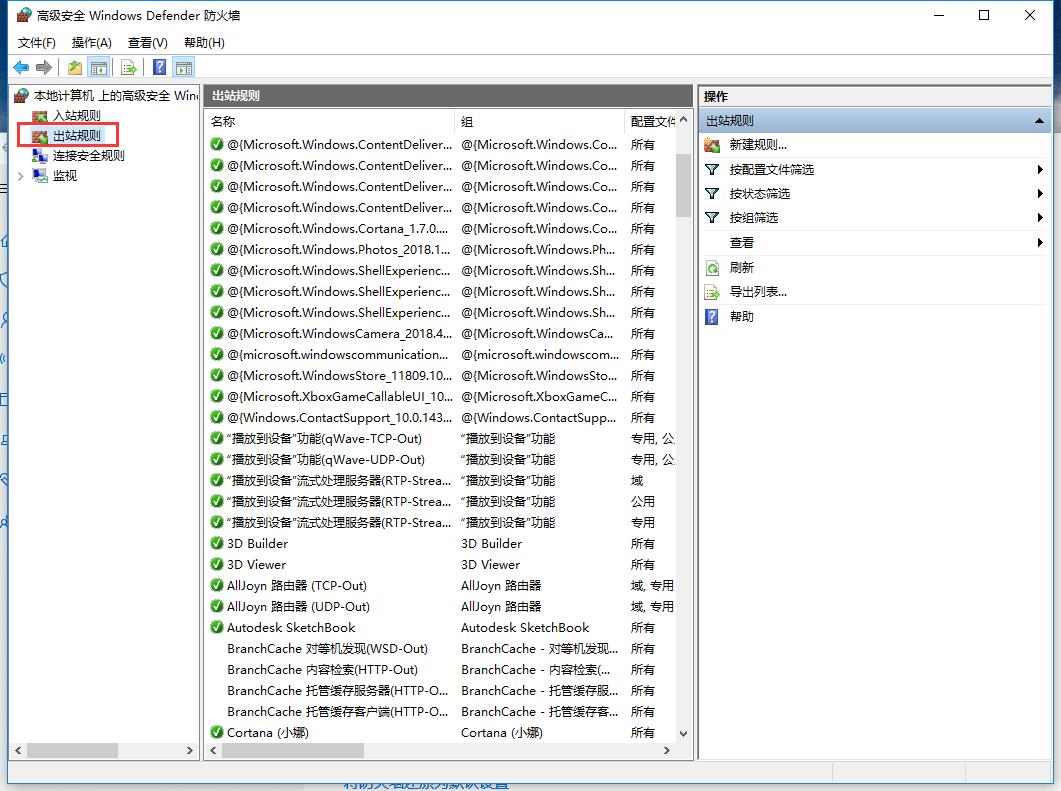
Task: Click the green check icon of AllJoyn 路由器 (TCP-Out)
Action: click(217, 585)
